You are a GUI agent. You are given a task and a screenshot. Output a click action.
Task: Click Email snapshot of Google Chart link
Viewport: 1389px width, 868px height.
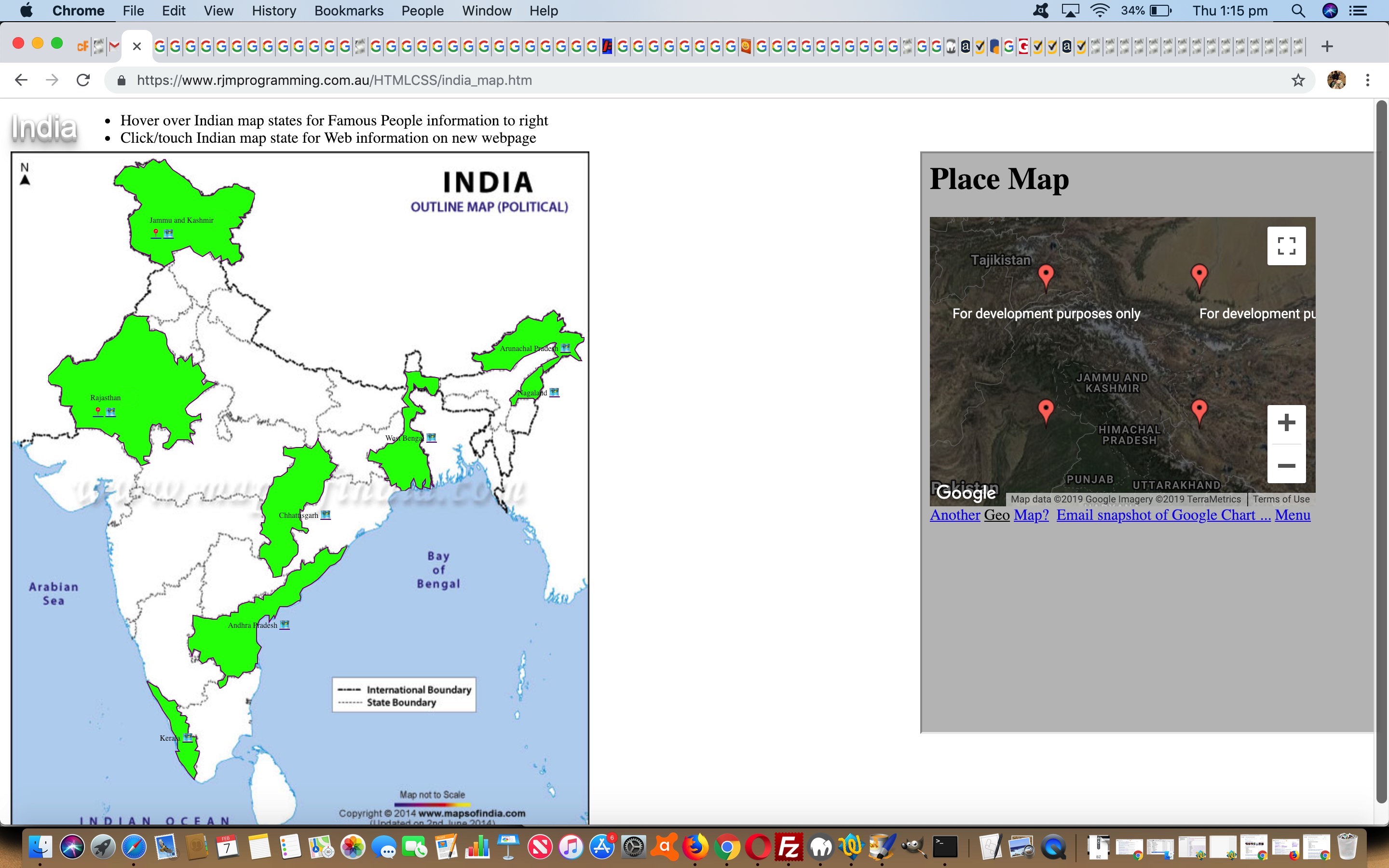click(1163, 515)
